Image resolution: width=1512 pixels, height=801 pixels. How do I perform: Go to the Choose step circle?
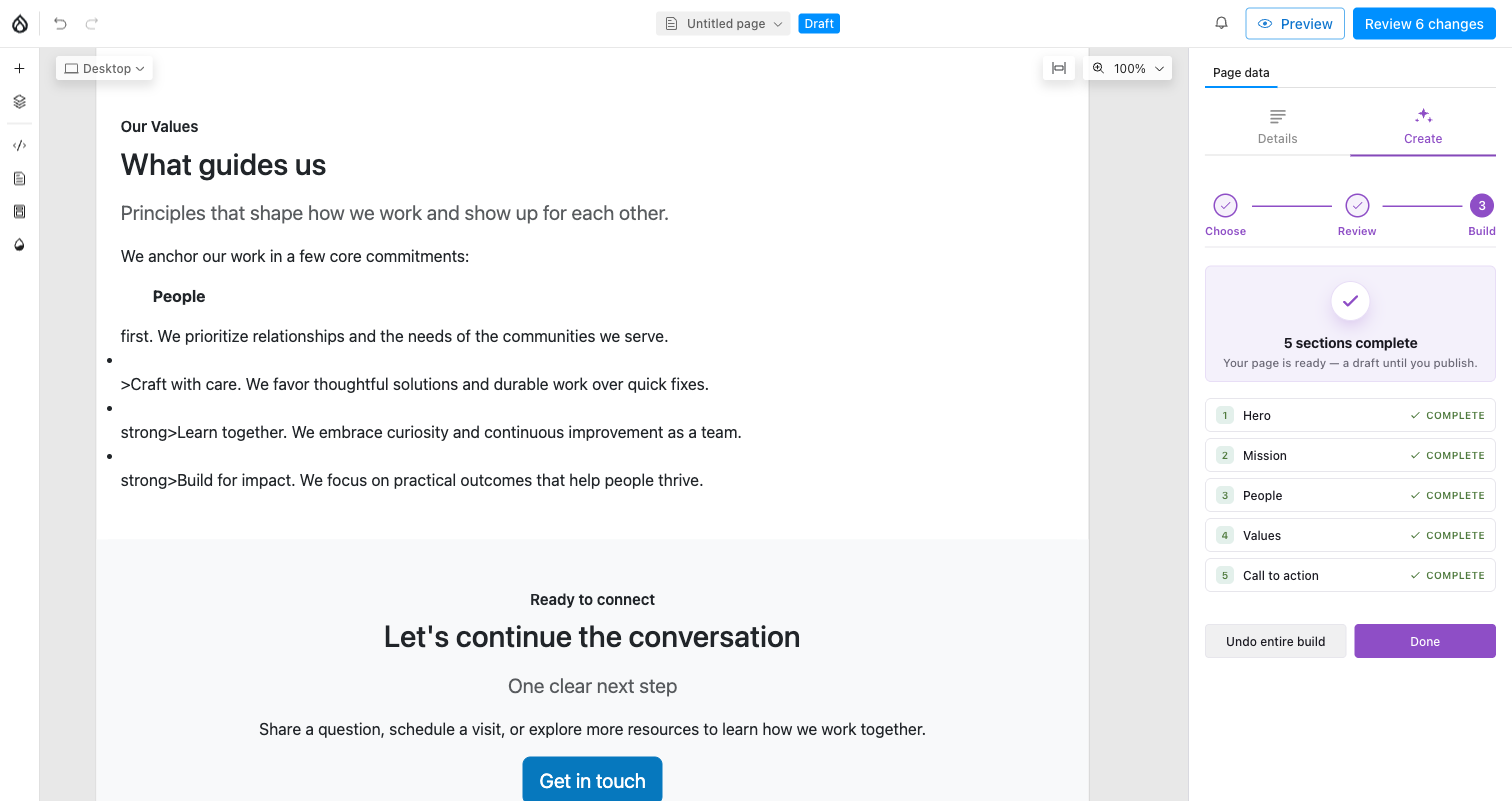[1225, 206]
